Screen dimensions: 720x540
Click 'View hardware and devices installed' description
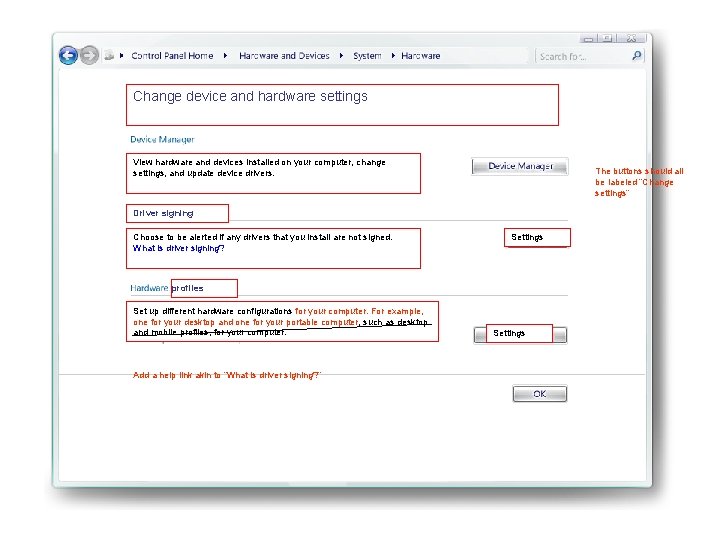[x=259, y=168]
